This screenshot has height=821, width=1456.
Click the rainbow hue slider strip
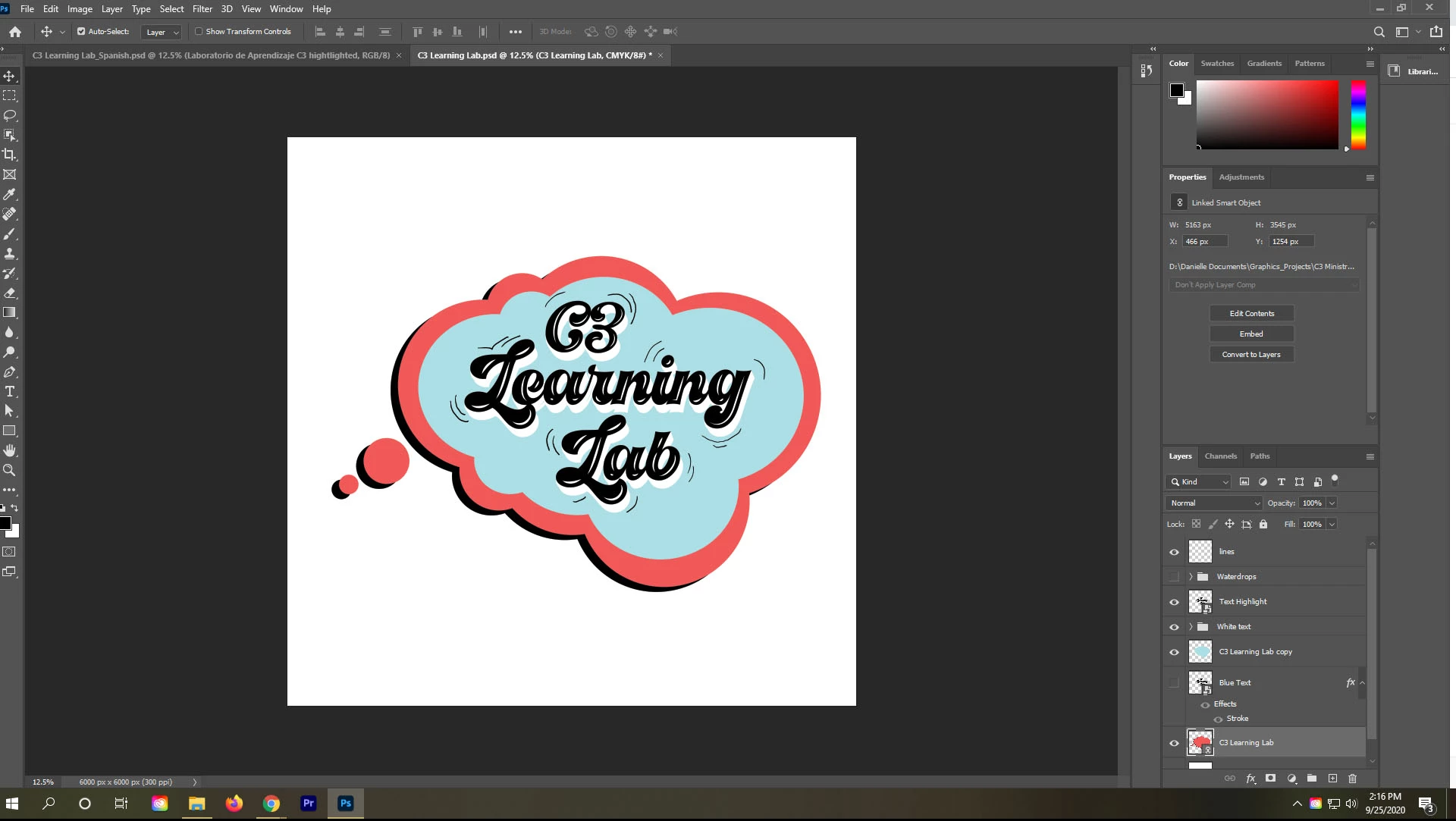click(1358, 115)
